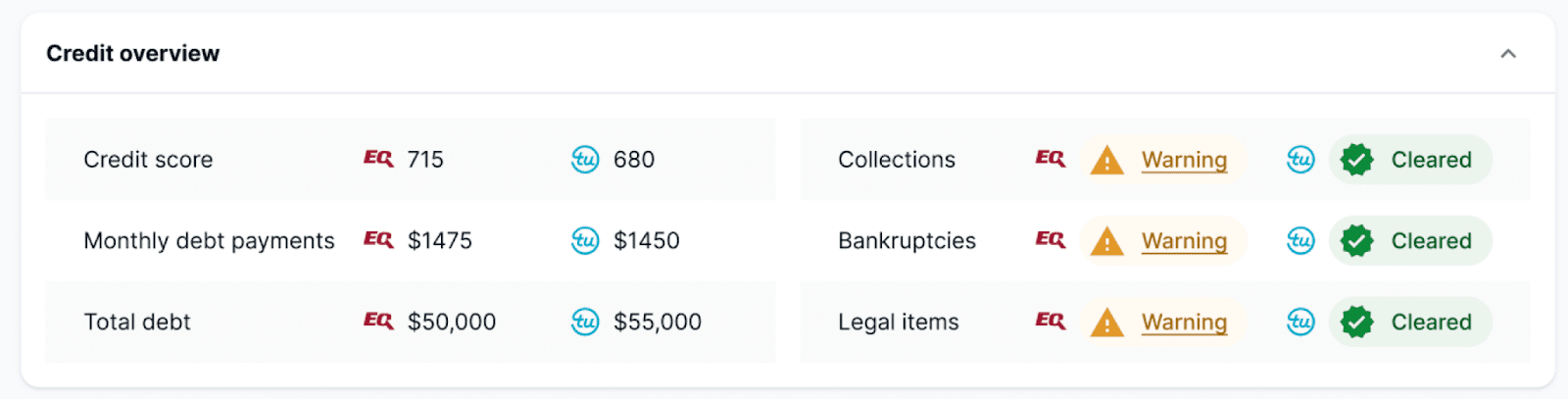Image resolution: width=1568 pixels, height=399 pixels.
Task: Open the Collections Warning link
Action: (x=1184, y=160)
